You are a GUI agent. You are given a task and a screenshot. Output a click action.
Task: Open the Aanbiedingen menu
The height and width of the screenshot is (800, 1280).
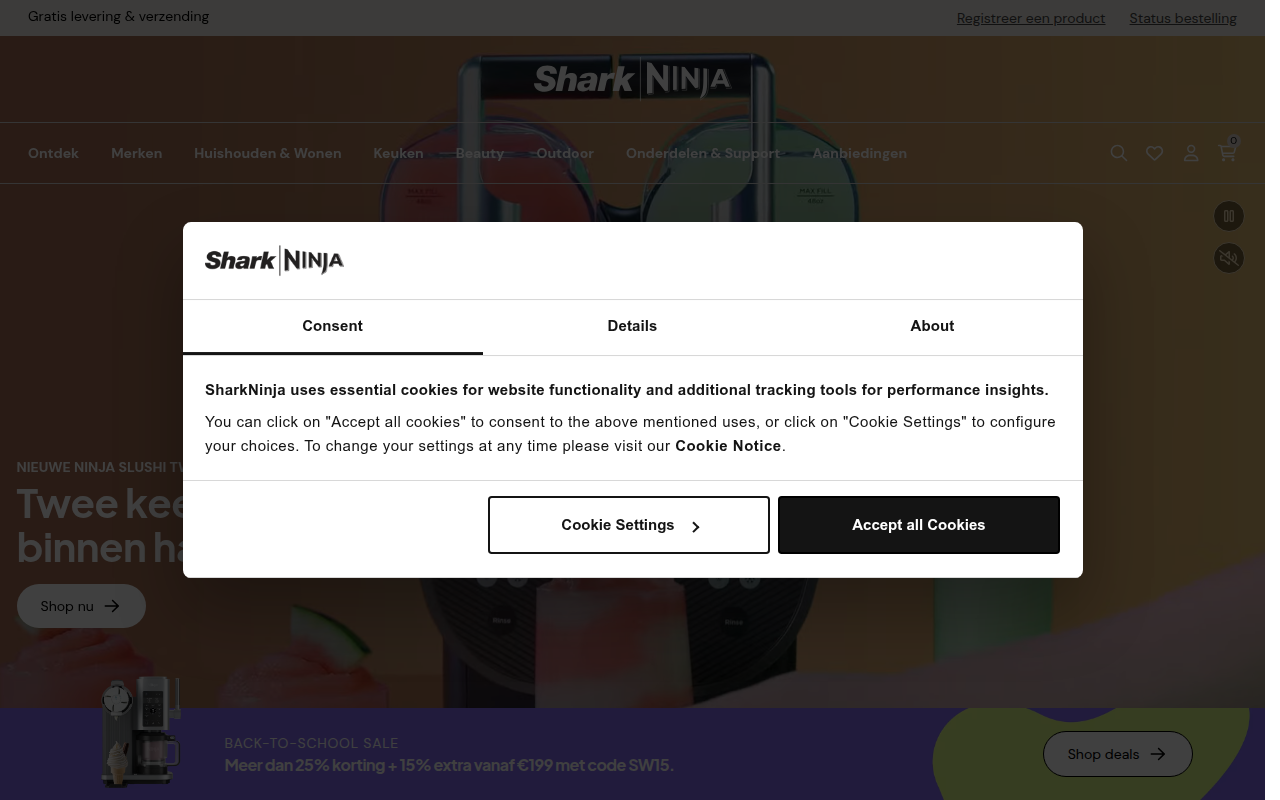tap(859, 153)
